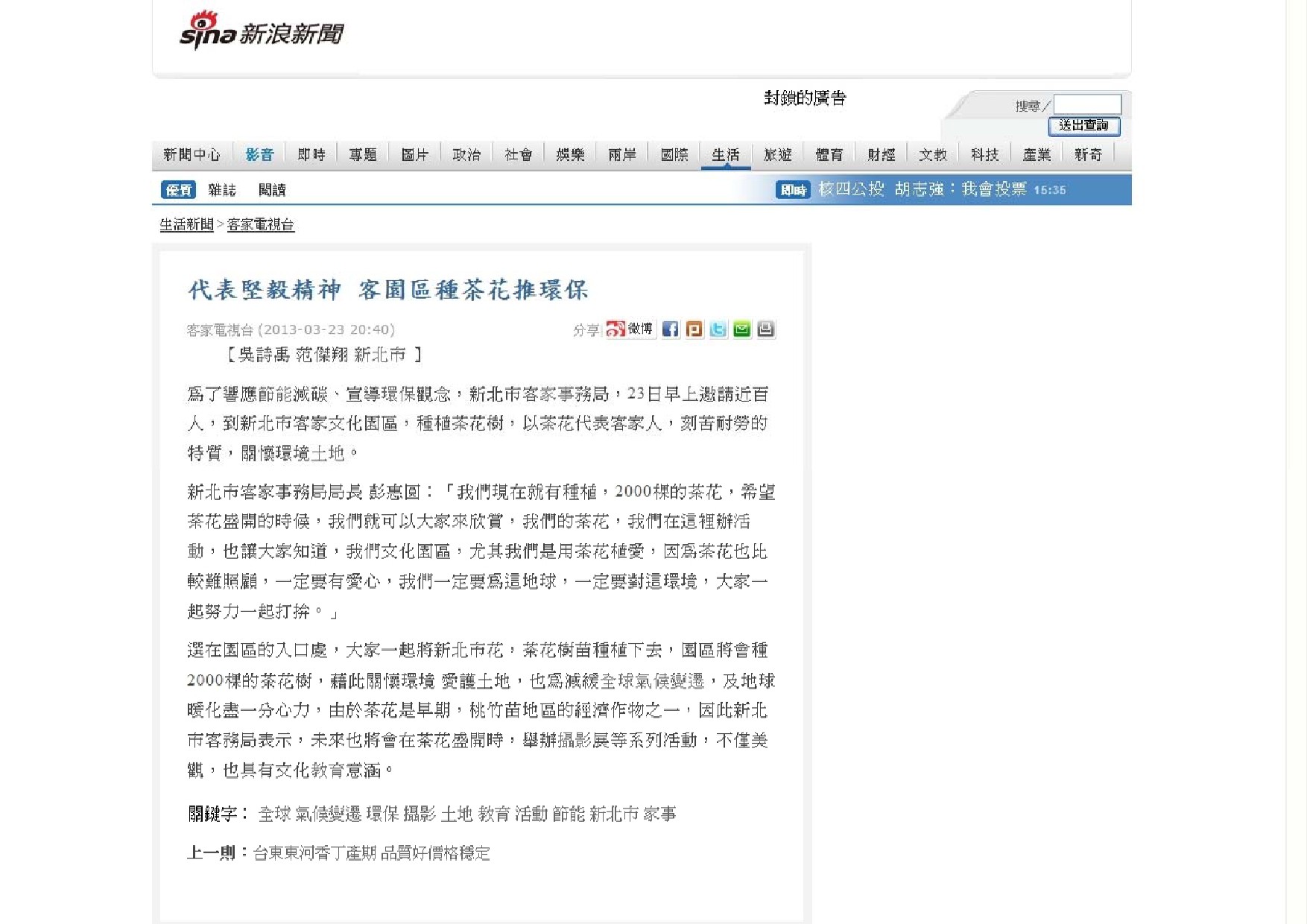Click keyword 家事

[660, 814]
